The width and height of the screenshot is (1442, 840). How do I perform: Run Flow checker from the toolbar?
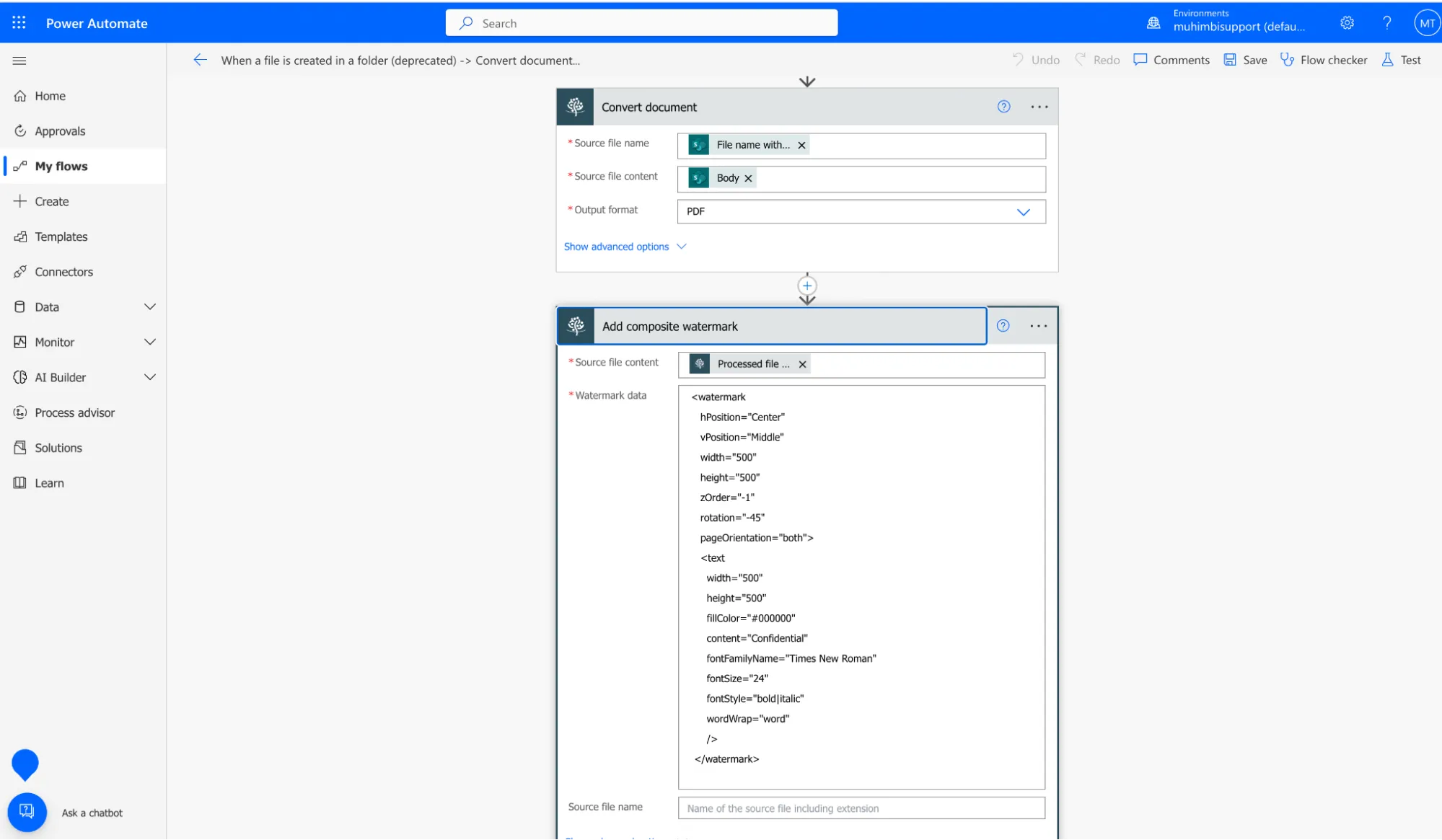pyautogui.click(x=1288, y=60)
